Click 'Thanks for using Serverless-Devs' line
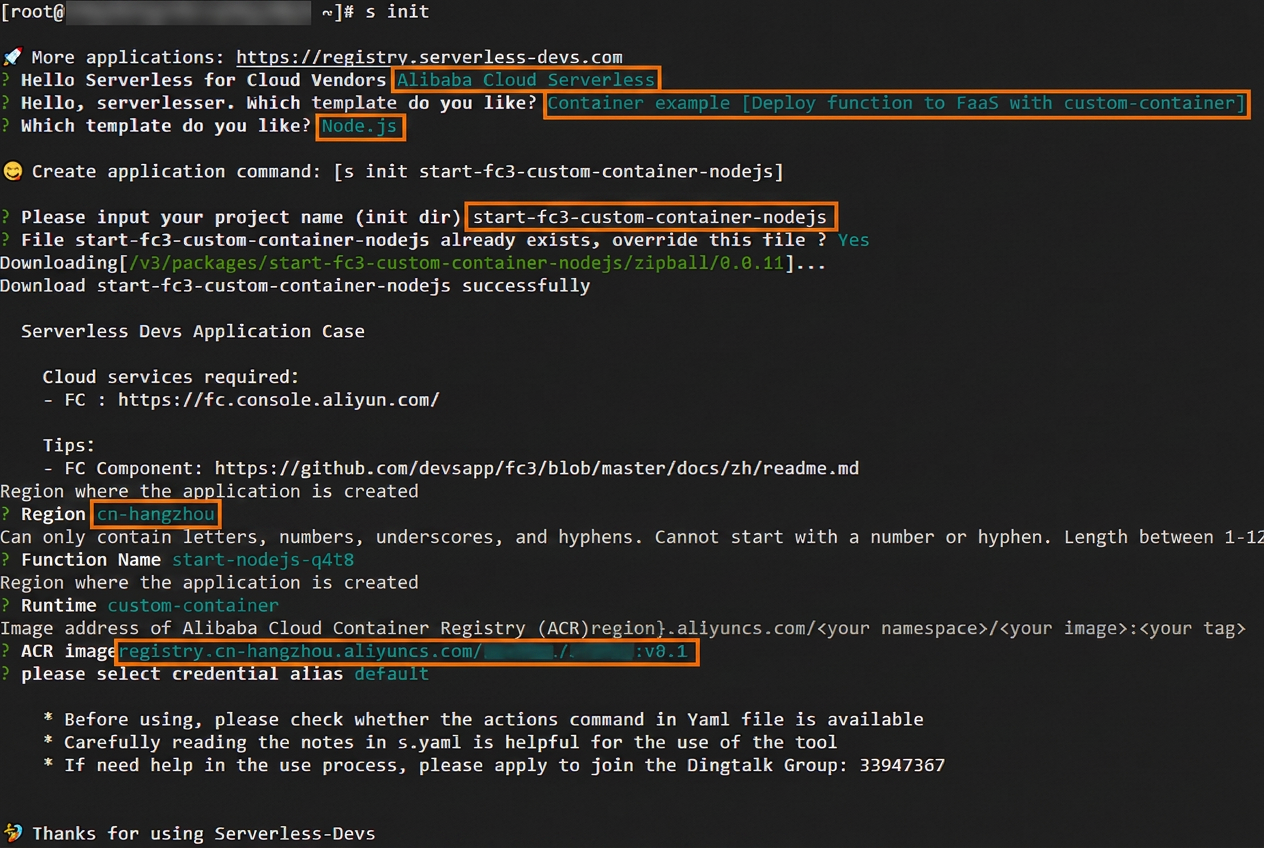The image size is (1264, 848). tap(204, 834)
